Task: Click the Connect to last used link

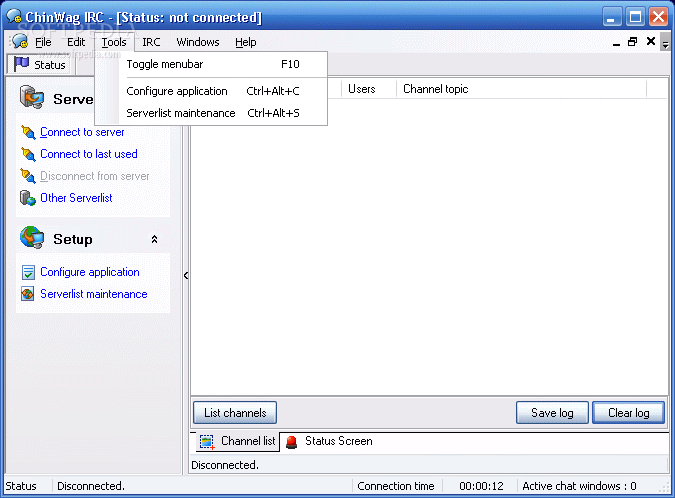Action: click(x=89, y=154)
